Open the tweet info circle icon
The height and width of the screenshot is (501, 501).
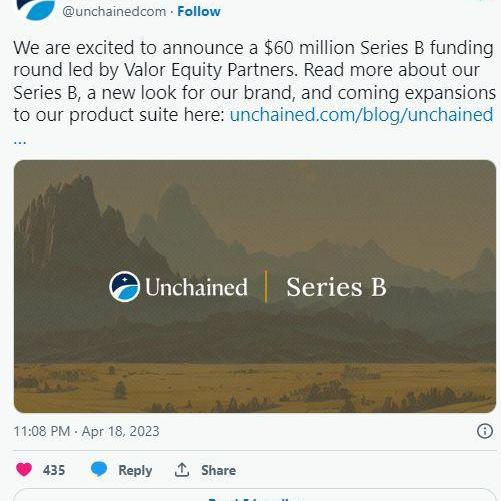click(x=485, y=431)
